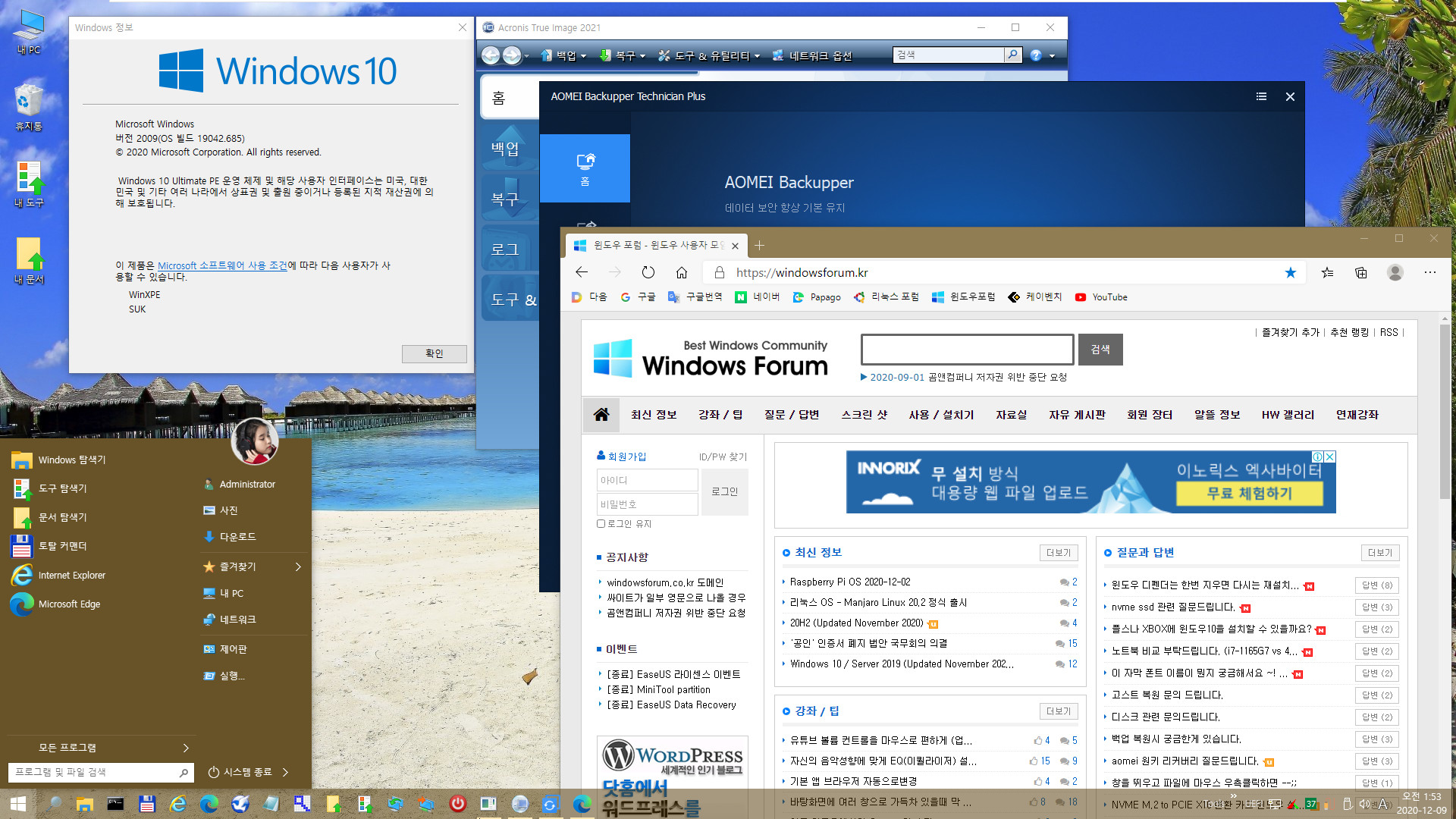The height and width of the screenshot is (819, 1456).
Task: Expand the 시스템 종료 arrow in the Start menu
Action: pyautogui.click(x=286, y=772)
